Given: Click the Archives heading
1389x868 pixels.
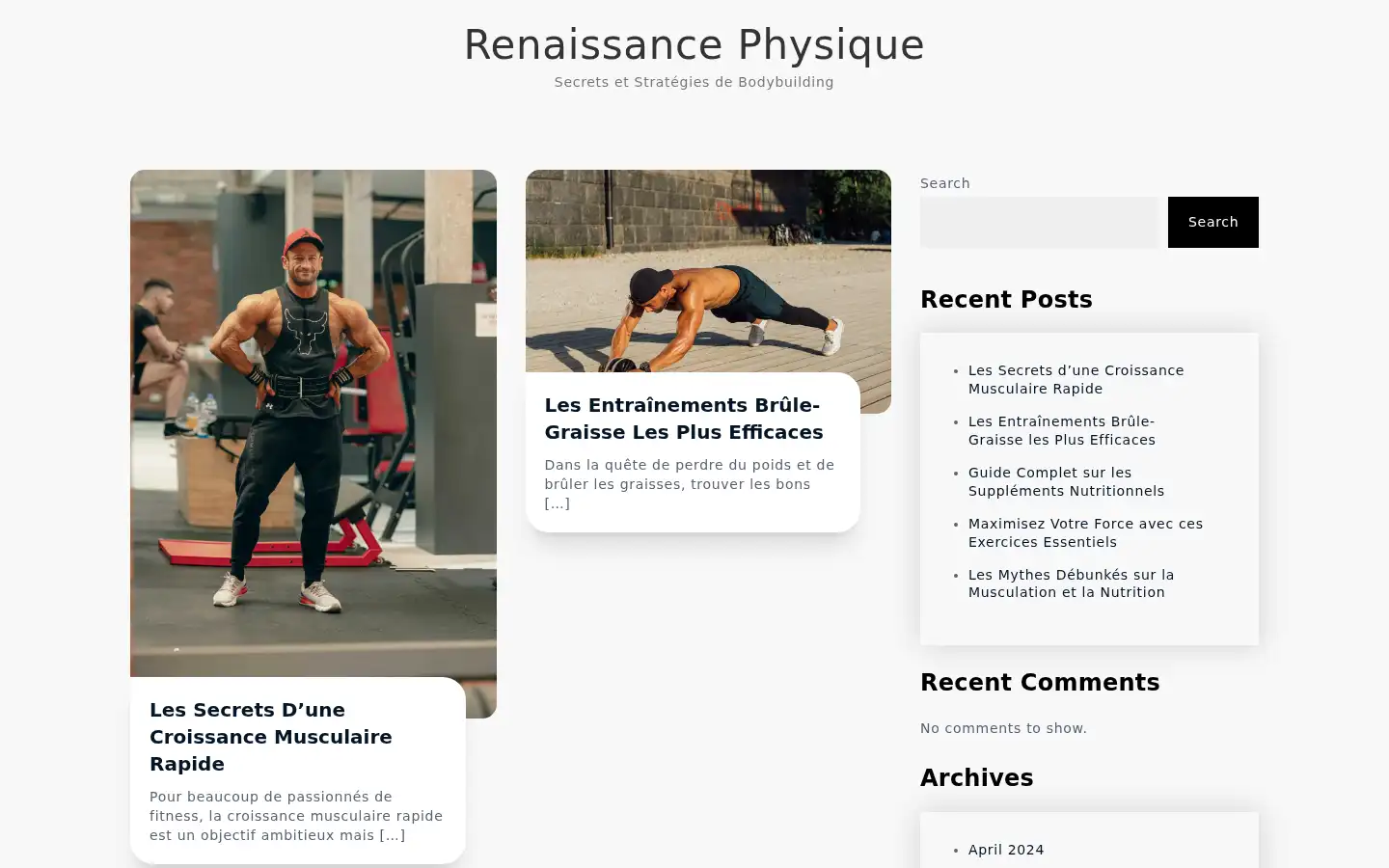Looking at the screenshot, I should point(976,778).
